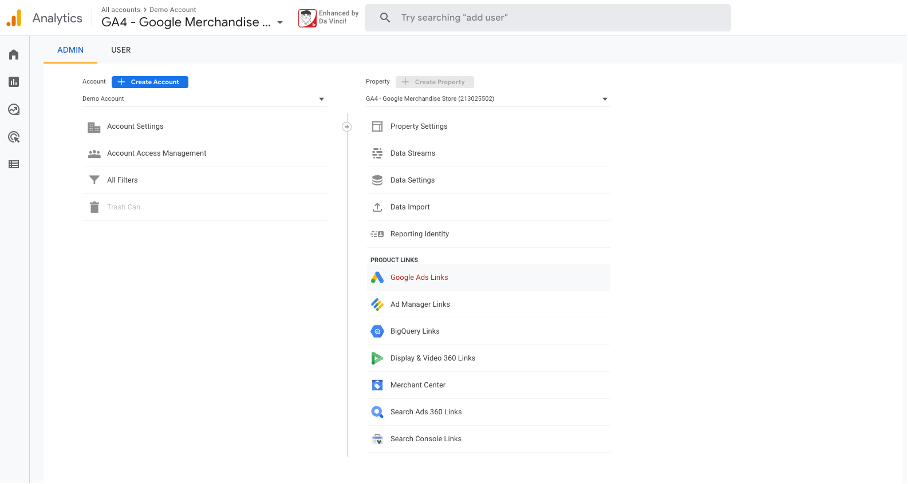The height and width of the screenshot is (484, 908).
Task: Open the Explore icon in sidebar
Action: [x=14, y=110]
